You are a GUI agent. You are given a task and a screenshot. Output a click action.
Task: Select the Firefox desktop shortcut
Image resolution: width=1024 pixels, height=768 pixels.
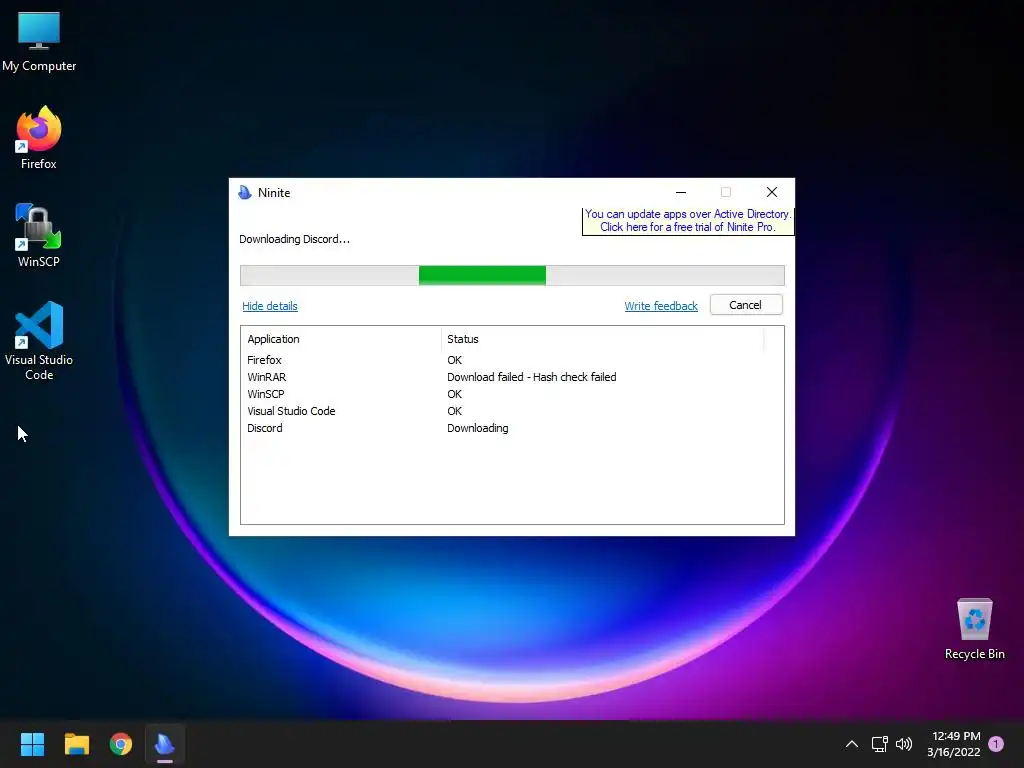point(39,138)
